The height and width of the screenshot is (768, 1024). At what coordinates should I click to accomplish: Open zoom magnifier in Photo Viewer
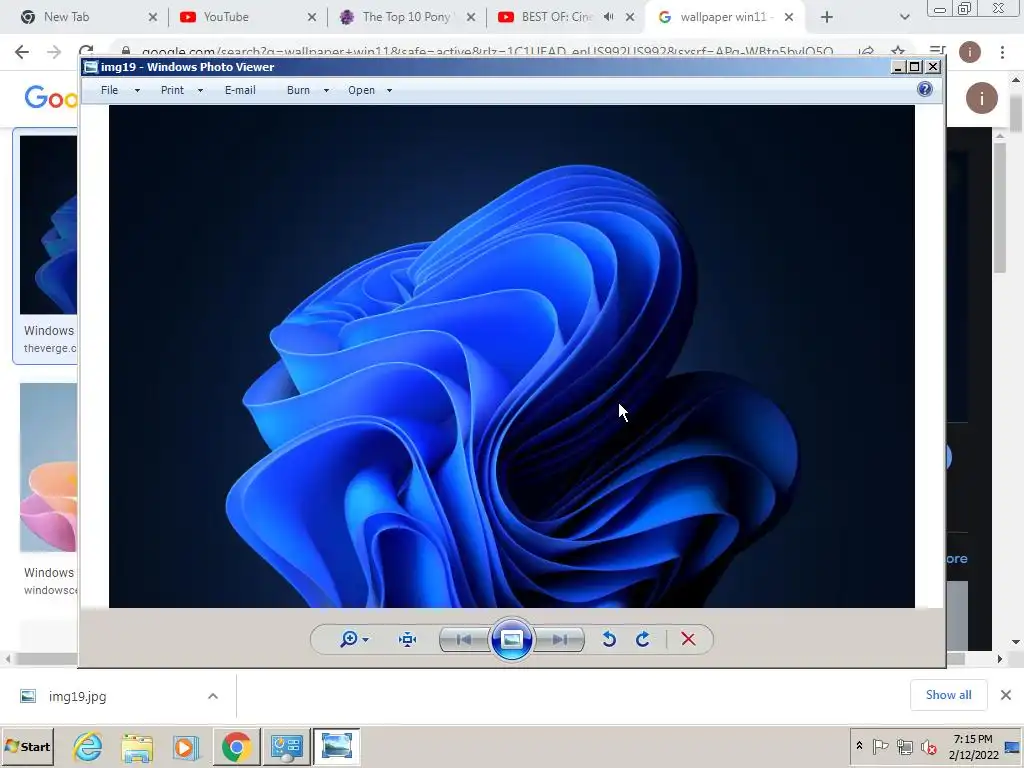point(349,639)
